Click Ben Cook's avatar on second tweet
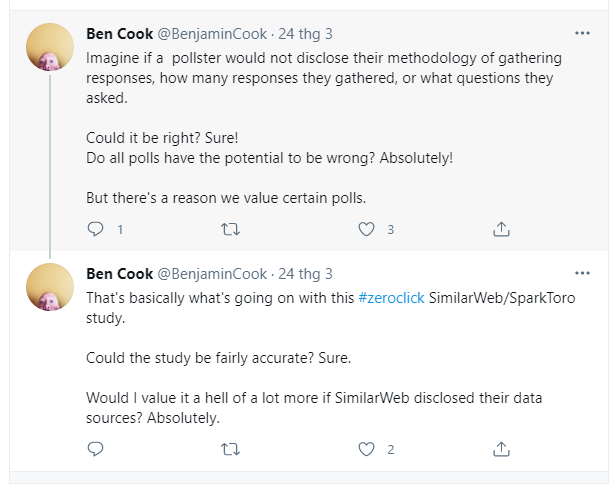 pos(49,287)
